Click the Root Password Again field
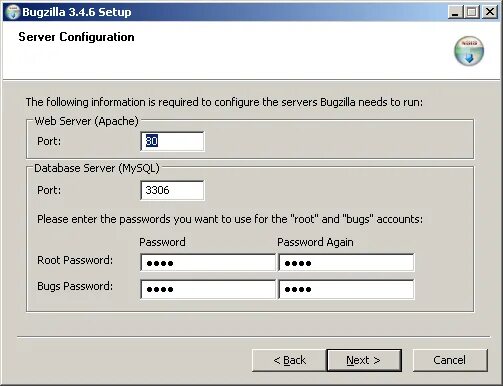The width and height of the screenshot is (503, 386). tap(346, 263)
